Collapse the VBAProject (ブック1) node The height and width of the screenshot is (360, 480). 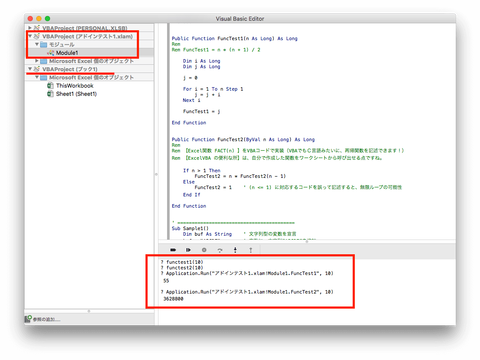30,69
